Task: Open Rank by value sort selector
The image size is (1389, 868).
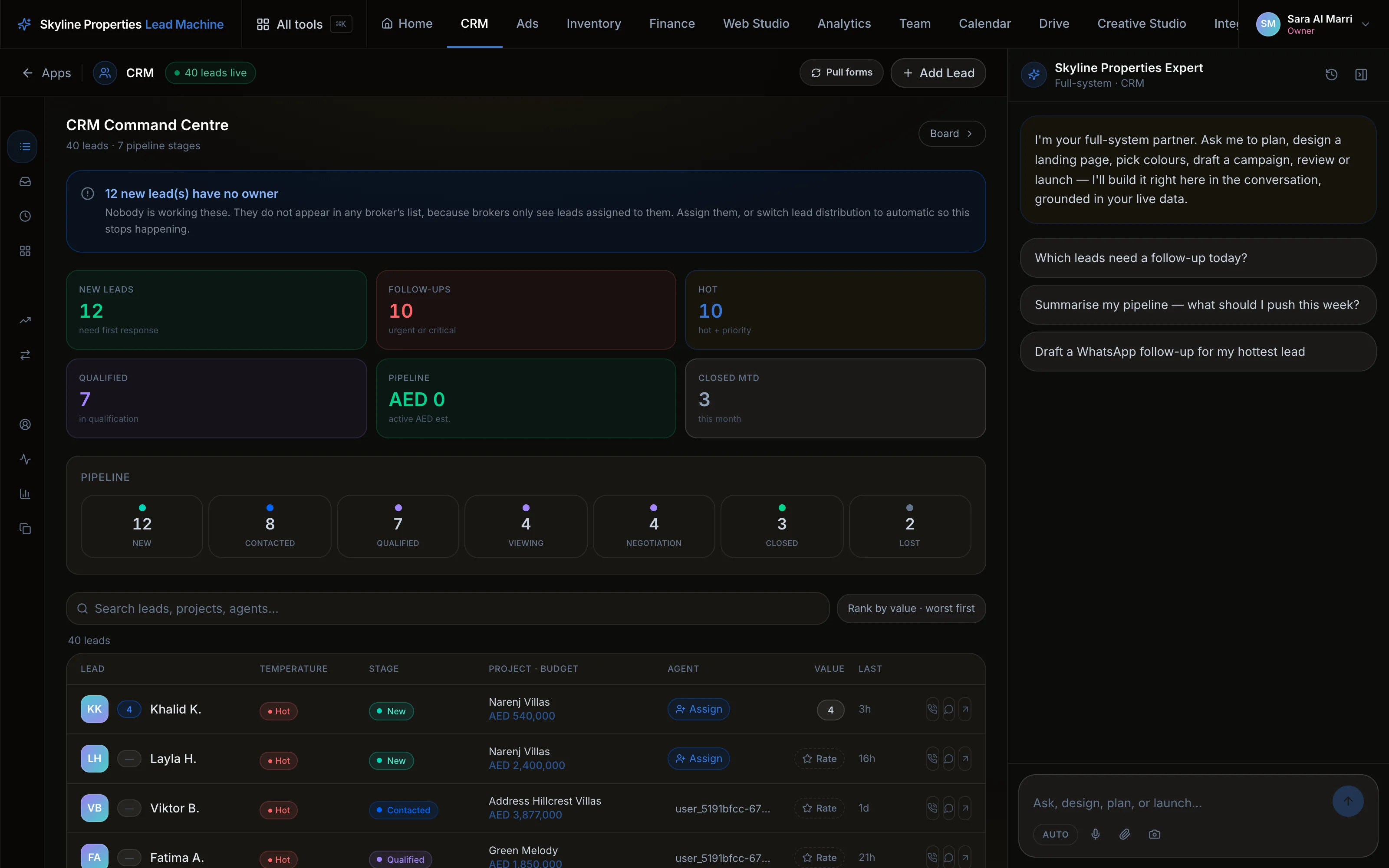Action: 911,608
